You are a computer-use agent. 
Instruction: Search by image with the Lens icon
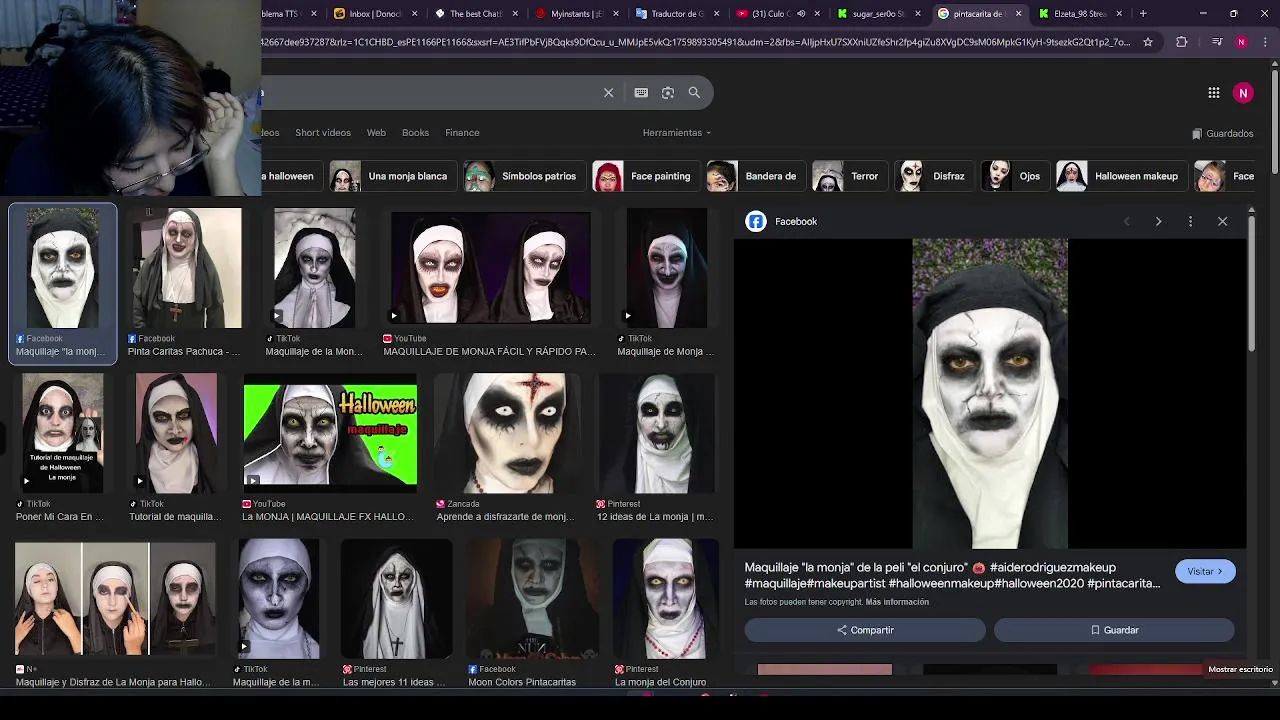pos(668,92)
